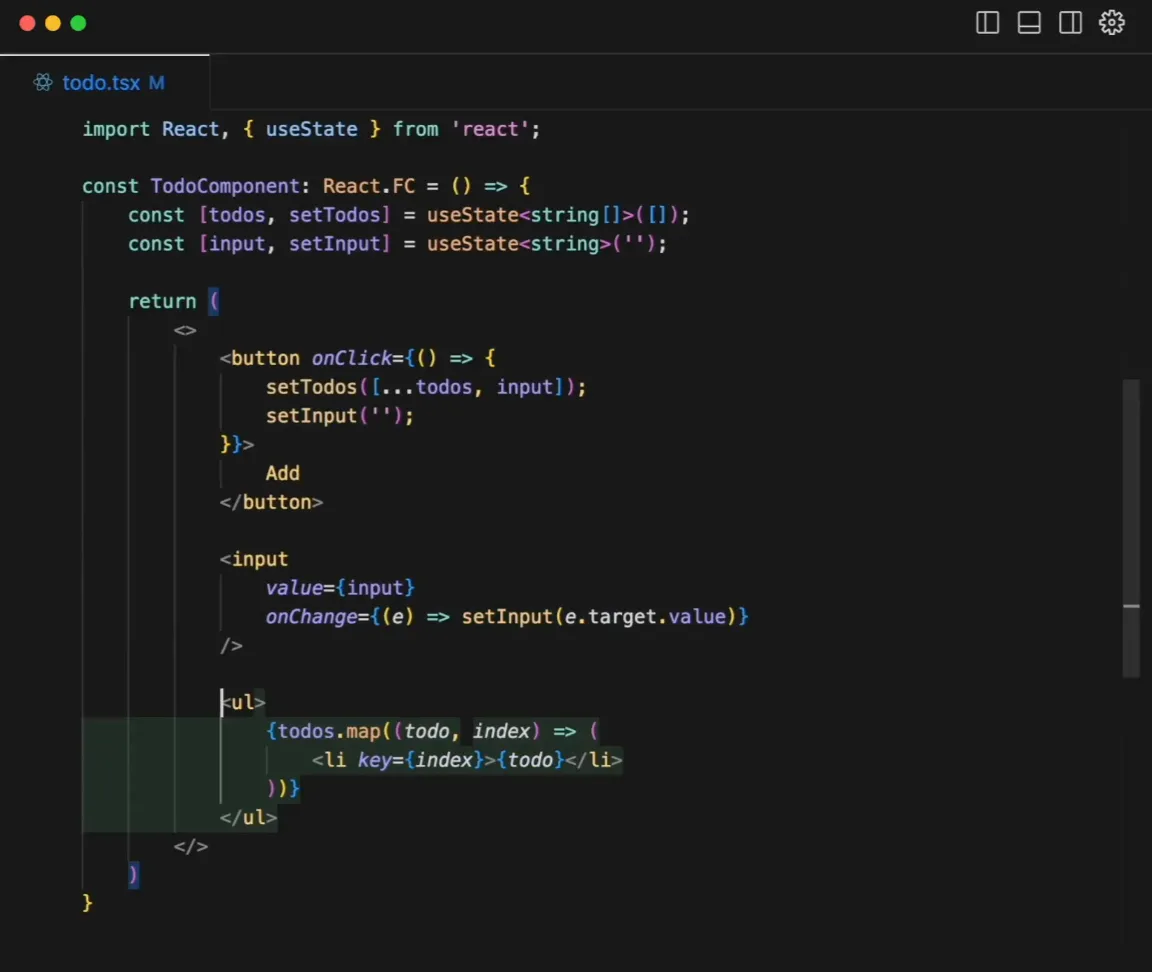The image size is (1152, 972).
Task: Open settings with the gear icon
Action: tap(1111, 23)
